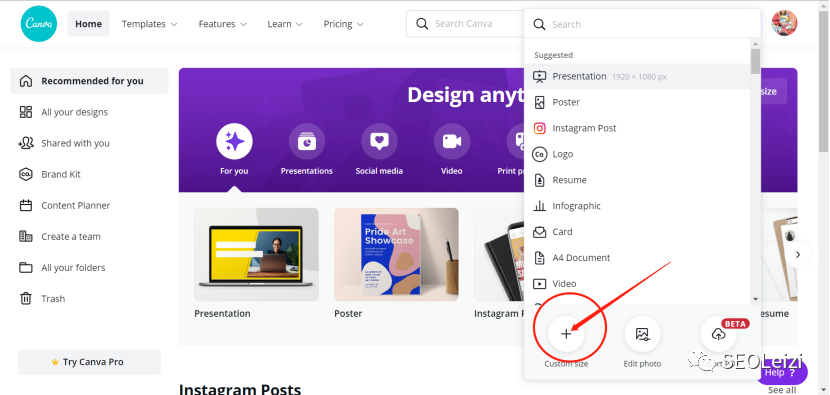830x395 pixels.
Task: Select the Presentations category icon
Action: [306, 141]
